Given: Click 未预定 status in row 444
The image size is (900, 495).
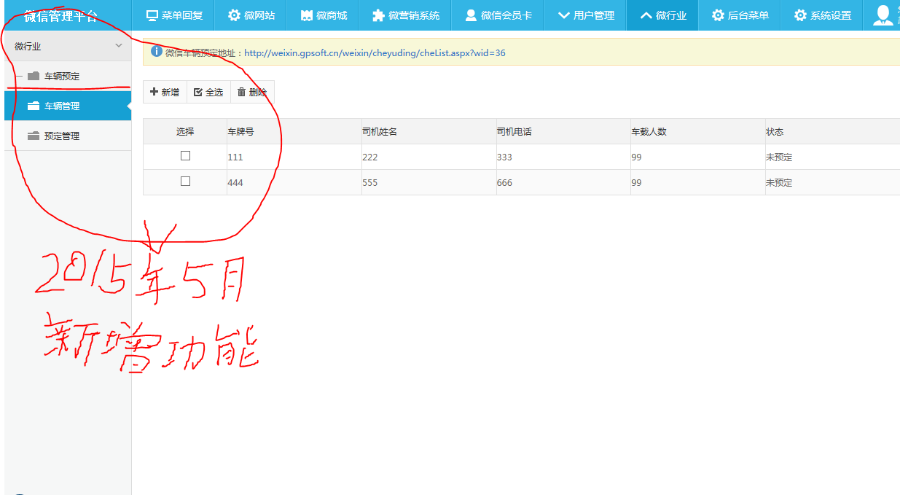Looking at the screenshot, I should (x=779, y=183).
